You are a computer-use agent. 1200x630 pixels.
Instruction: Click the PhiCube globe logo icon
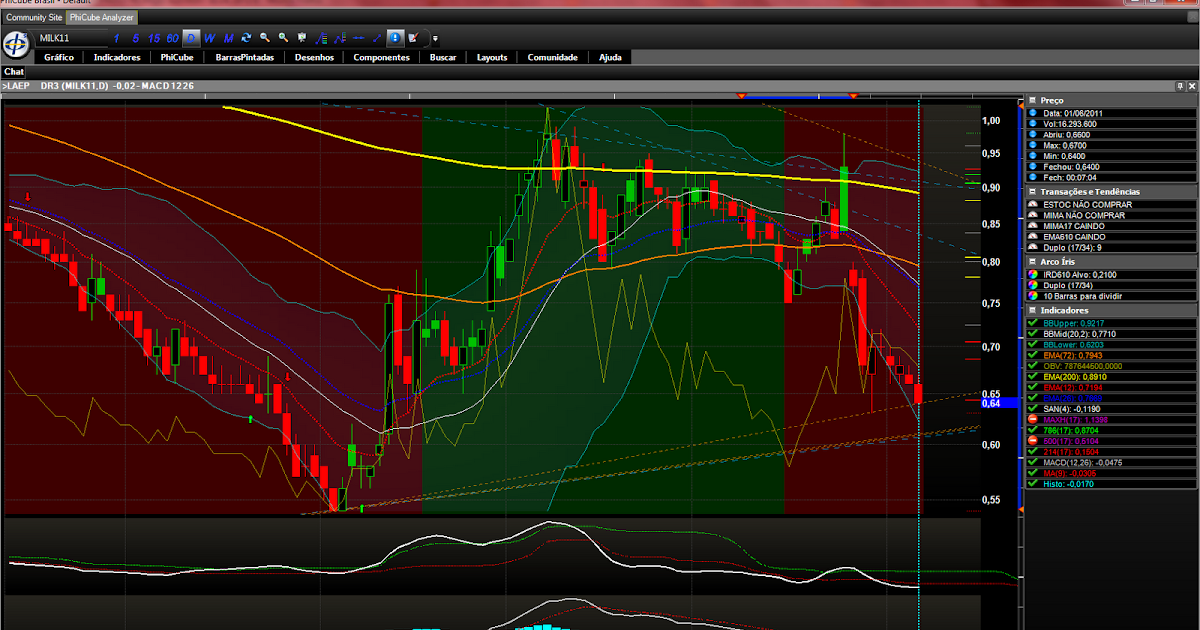click(x=16, y=44)
